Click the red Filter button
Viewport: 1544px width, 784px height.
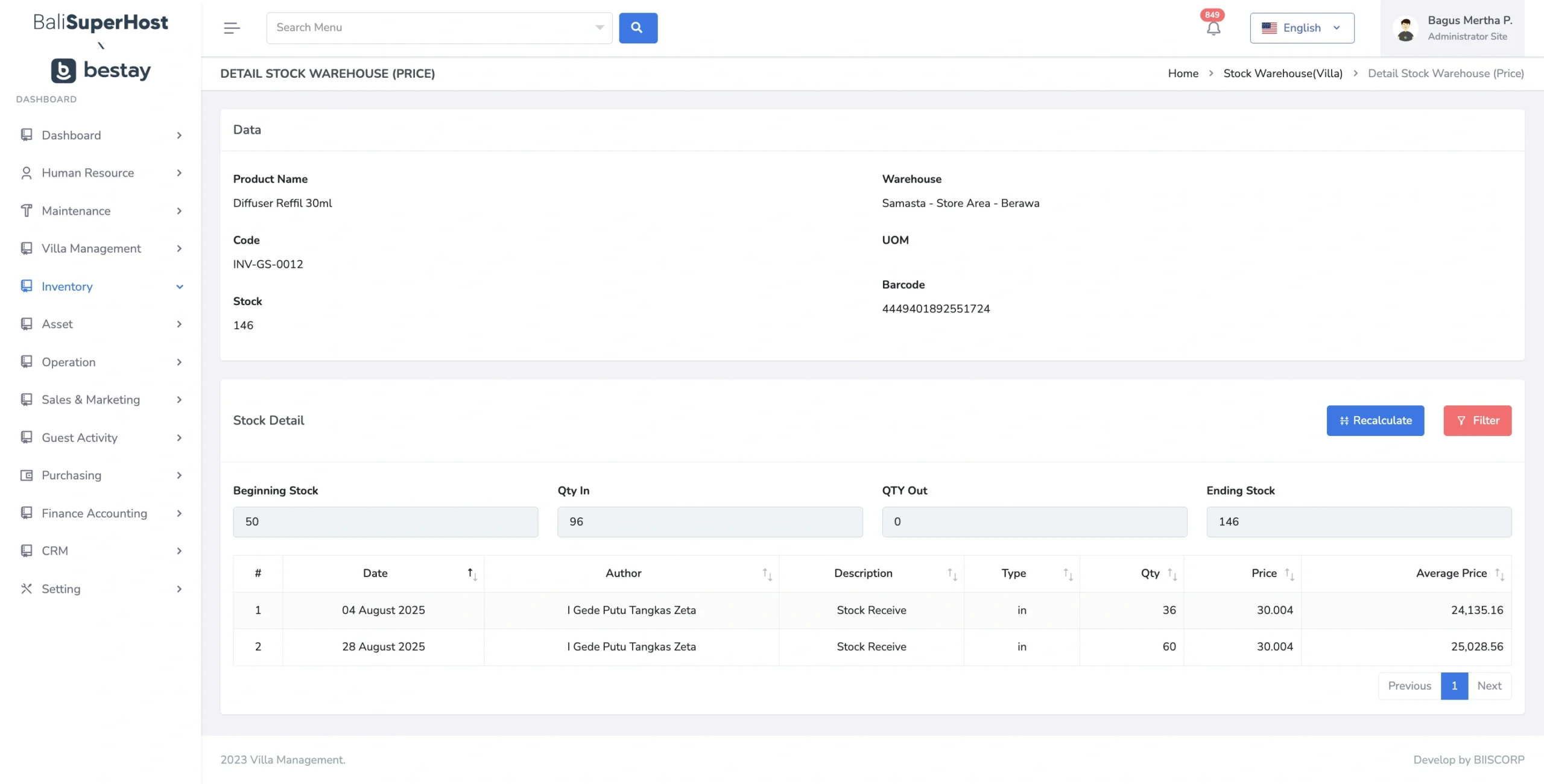pos(1477,420)
